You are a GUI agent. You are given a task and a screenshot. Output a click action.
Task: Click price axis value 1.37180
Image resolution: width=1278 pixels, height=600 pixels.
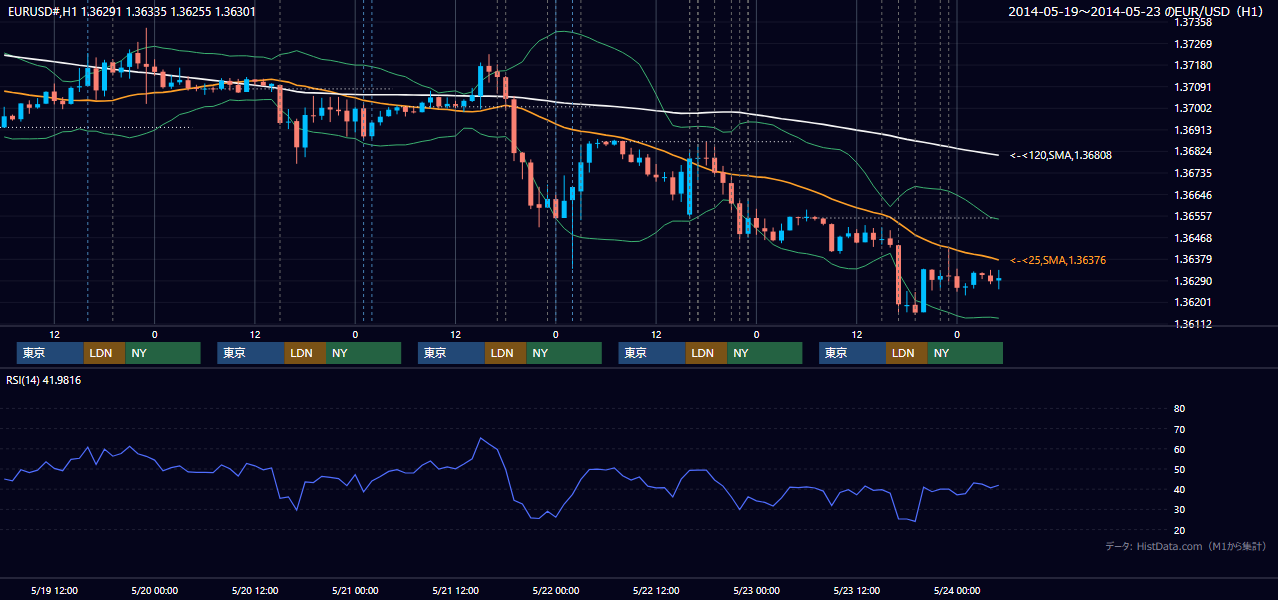click(x=1193, y=65)
